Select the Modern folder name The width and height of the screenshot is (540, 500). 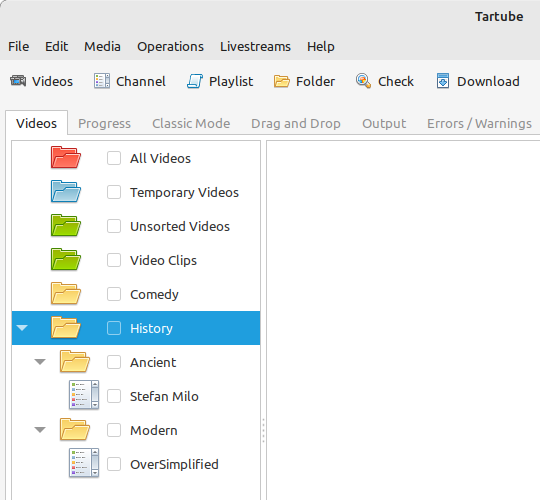point(154,430)
